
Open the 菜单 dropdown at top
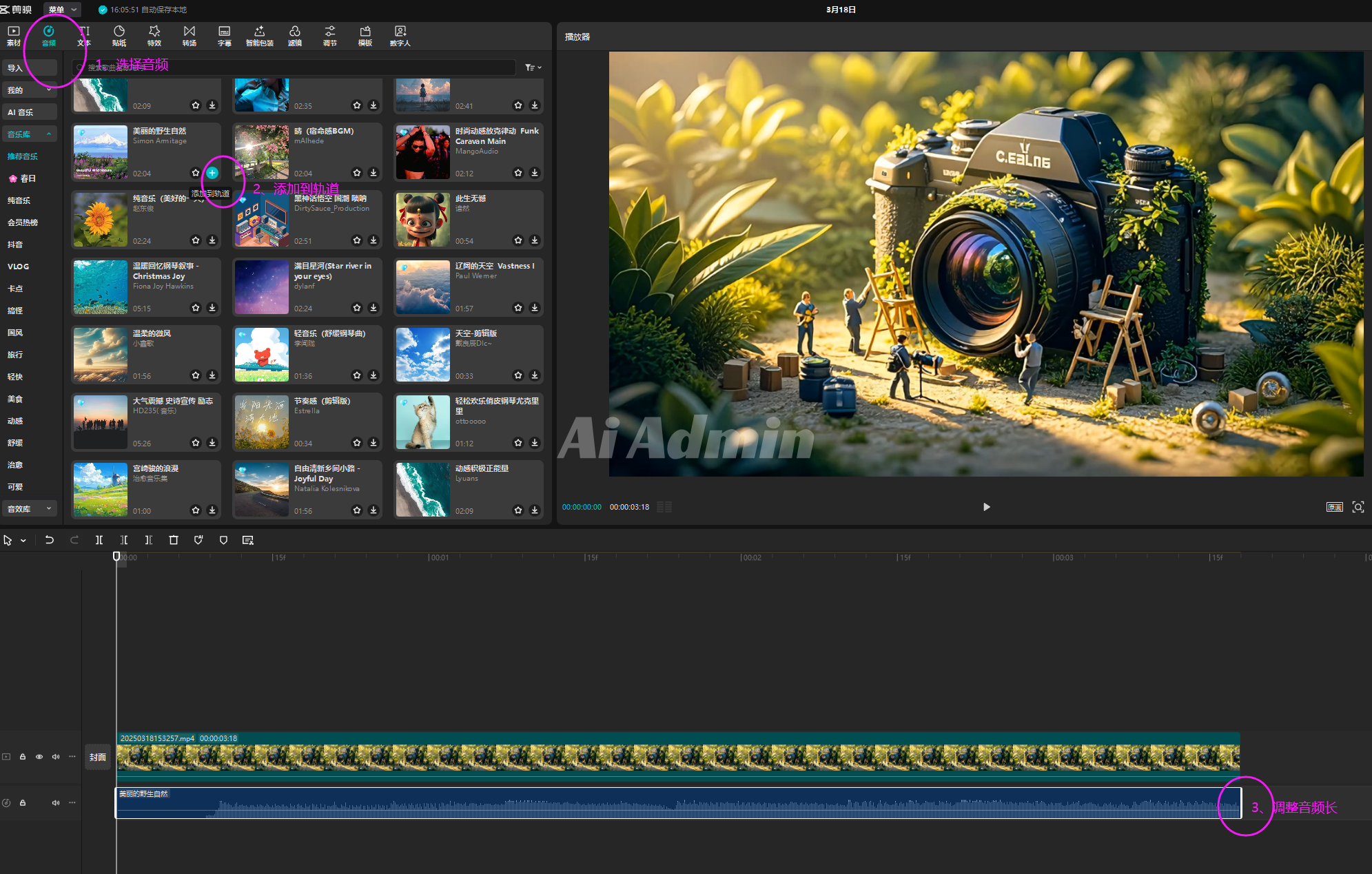click(62, 10)
